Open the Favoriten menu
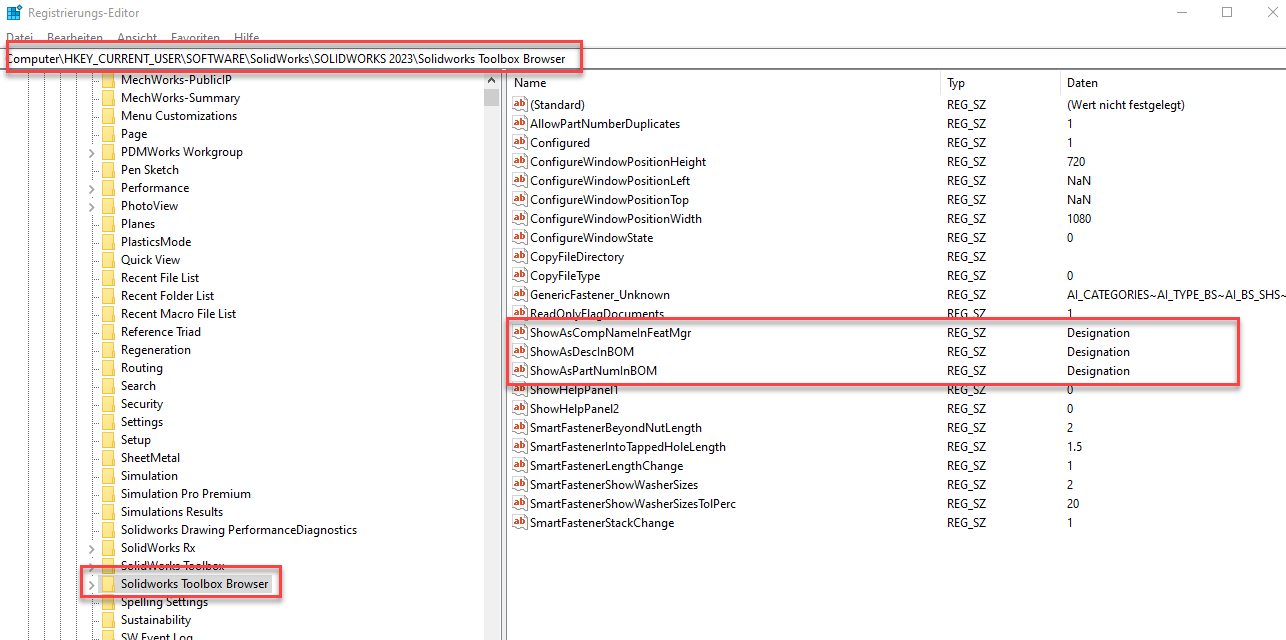Screen dimensions: 1286x640 pyautogui.click(x=195, y=37)
